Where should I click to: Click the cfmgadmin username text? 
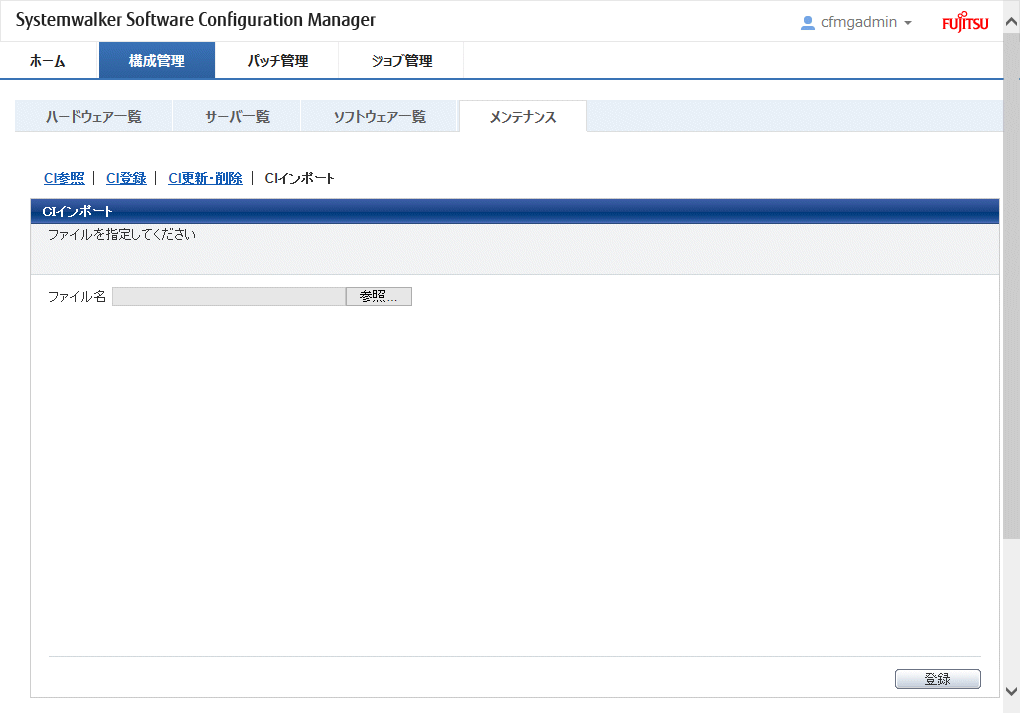(x=859, y=22)
